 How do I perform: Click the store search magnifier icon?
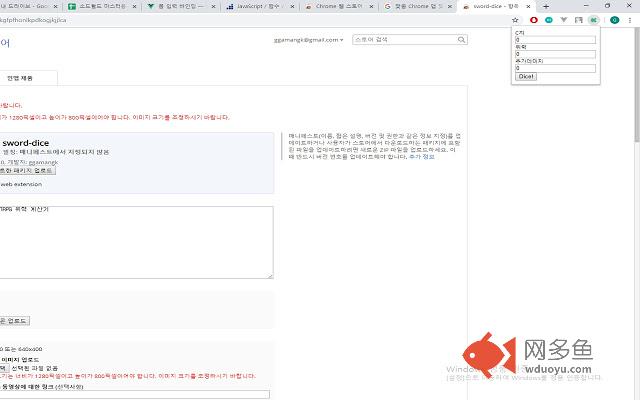(461, 40)
